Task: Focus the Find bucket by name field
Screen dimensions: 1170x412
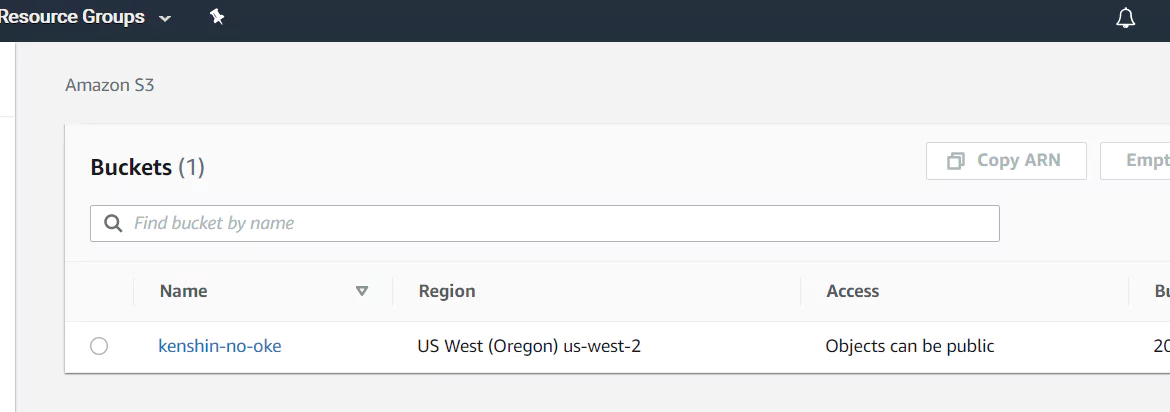Action: (x=545, y=223)
